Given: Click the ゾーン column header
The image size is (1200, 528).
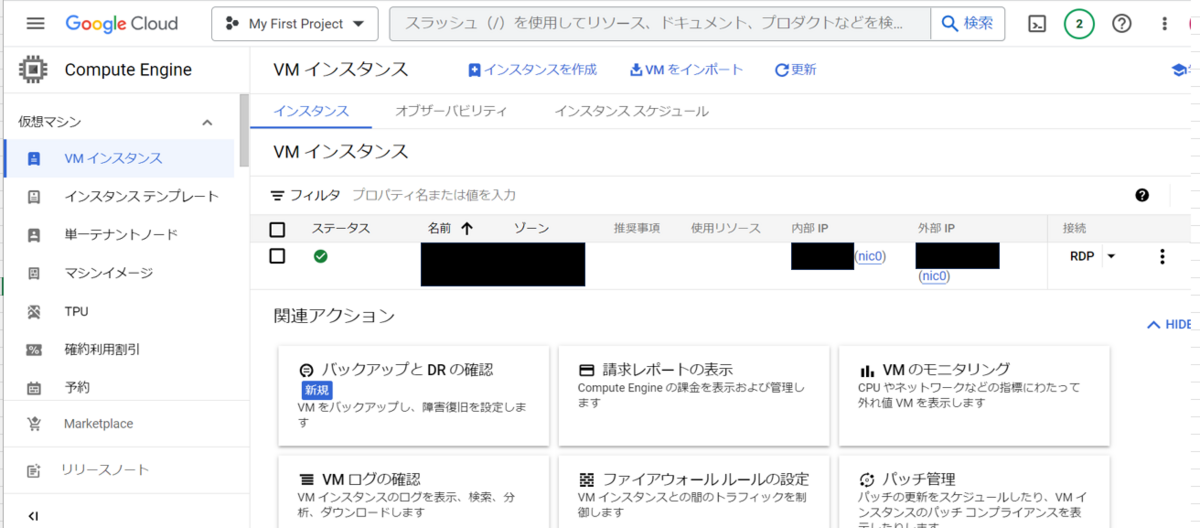Looking at the screenshot, I should pos(531,229).
